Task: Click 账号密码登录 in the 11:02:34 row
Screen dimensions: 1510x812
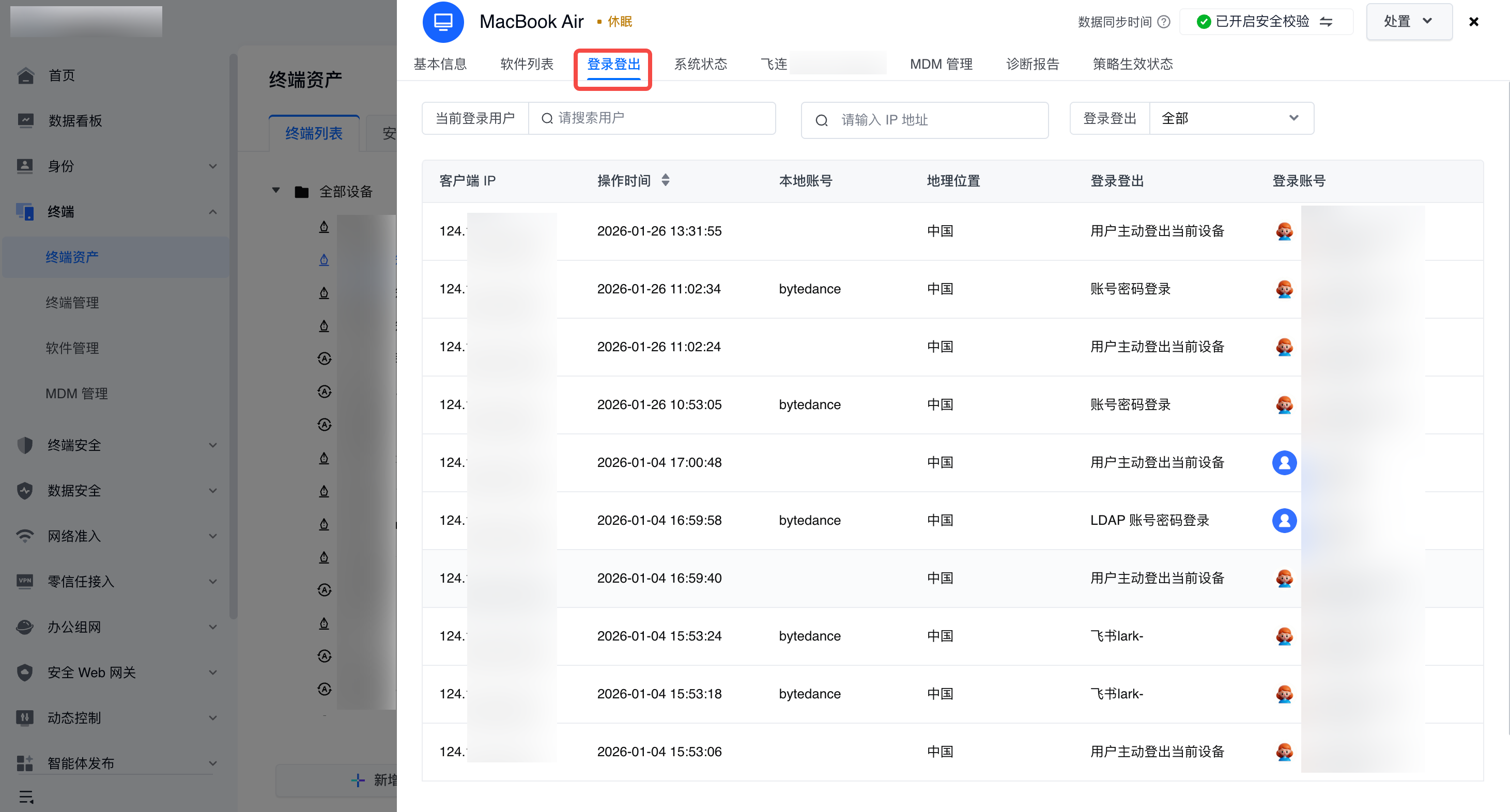Action: [x=1130, y=289]
